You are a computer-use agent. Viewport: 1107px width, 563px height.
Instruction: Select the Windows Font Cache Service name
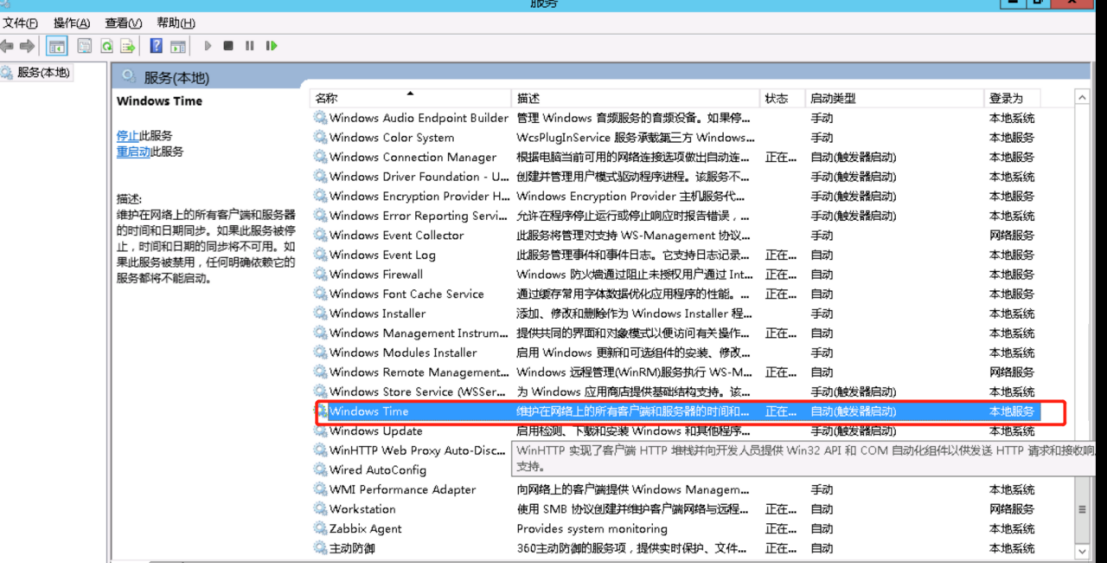406,294
